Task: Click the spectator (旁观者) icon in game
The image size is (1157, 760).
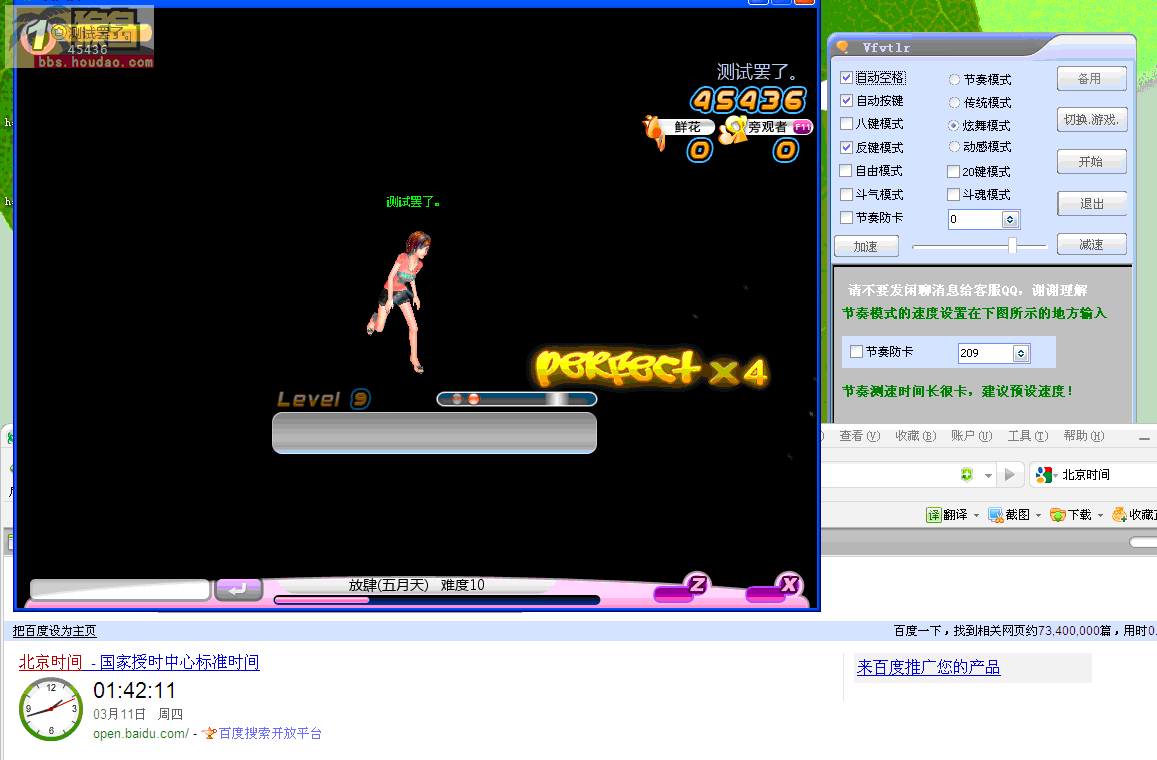Action: (734, 130)
